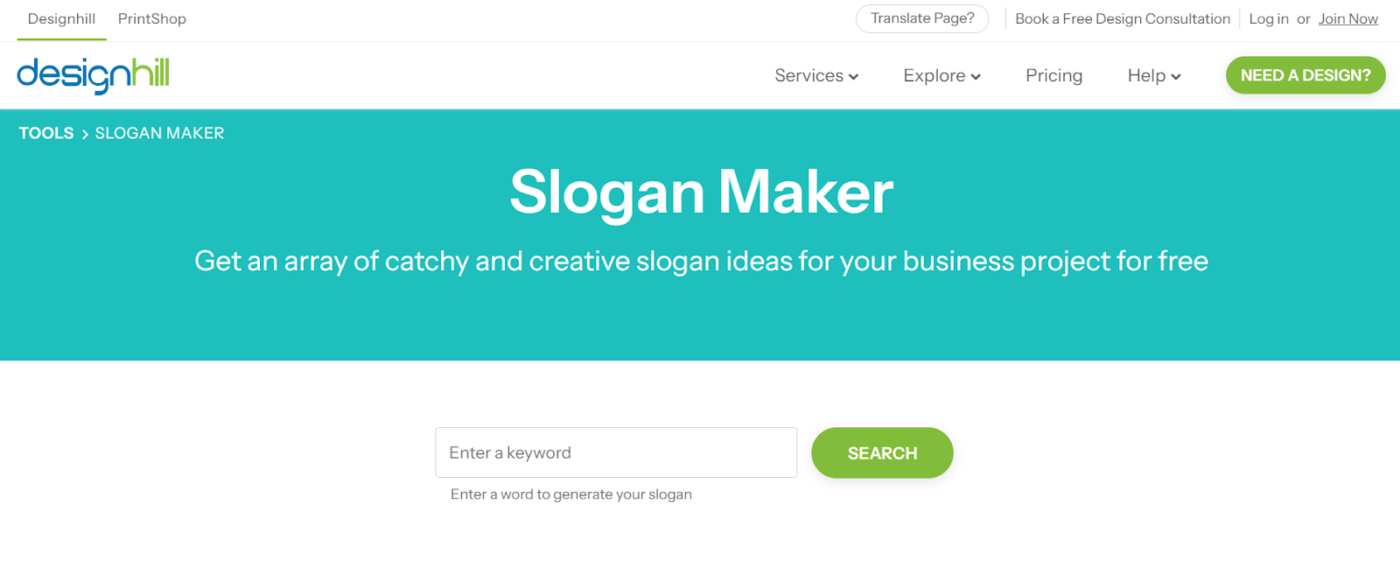Focus the Enter a keyword field
The height and width of the screenshot is (568, 1400).
(616, 452)
